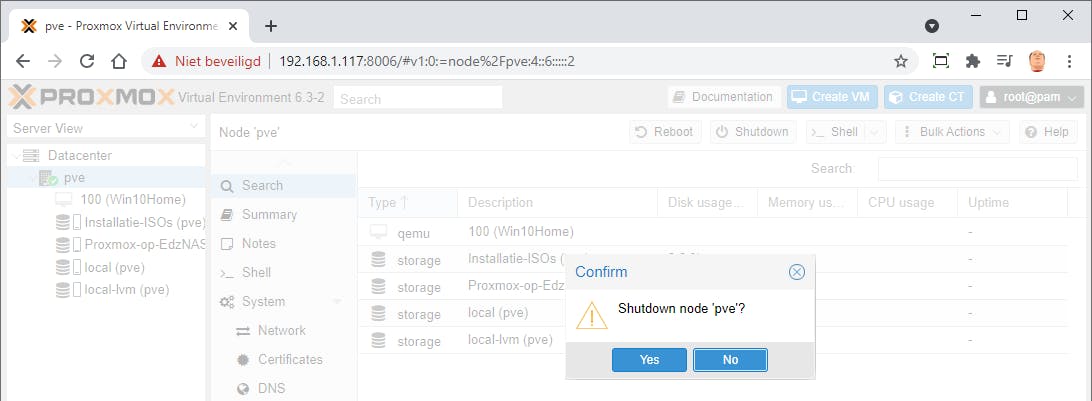Viewport: 1092px width, 401px height.
Task: Click the top Proxmox search field
Action: coord(417,98)
